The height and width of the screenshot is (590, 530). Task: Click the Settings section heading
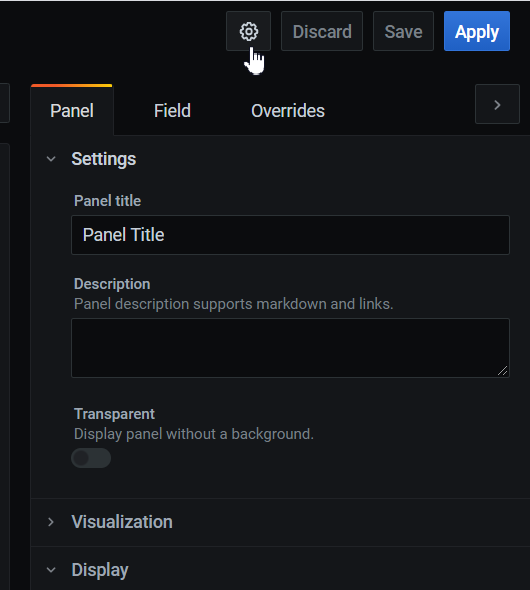click(x=104, y=159)
